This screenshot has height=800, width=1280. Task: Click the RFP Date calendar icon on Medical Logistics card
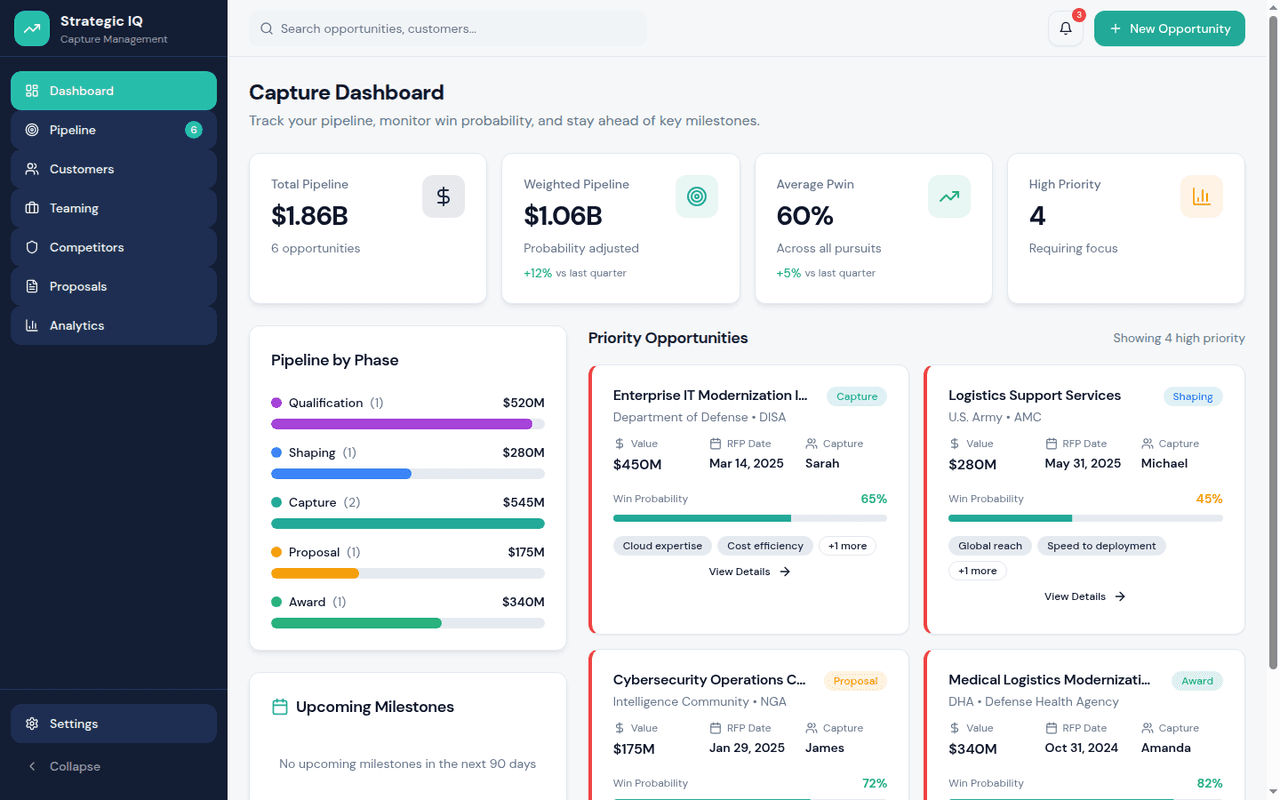click(x=1051, y=729)
